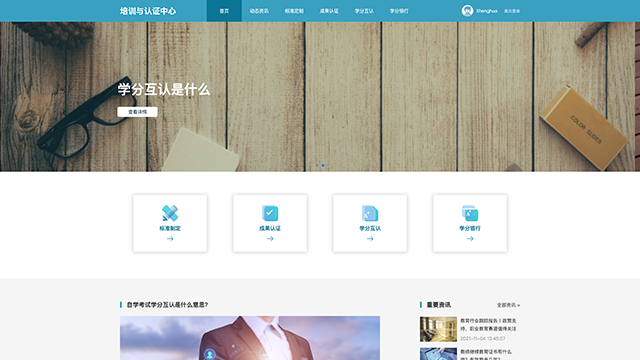This screenshot has width=640, height=360.
Task: Click the 学分银行 stacked cards icon
Action: coord(470,213)
